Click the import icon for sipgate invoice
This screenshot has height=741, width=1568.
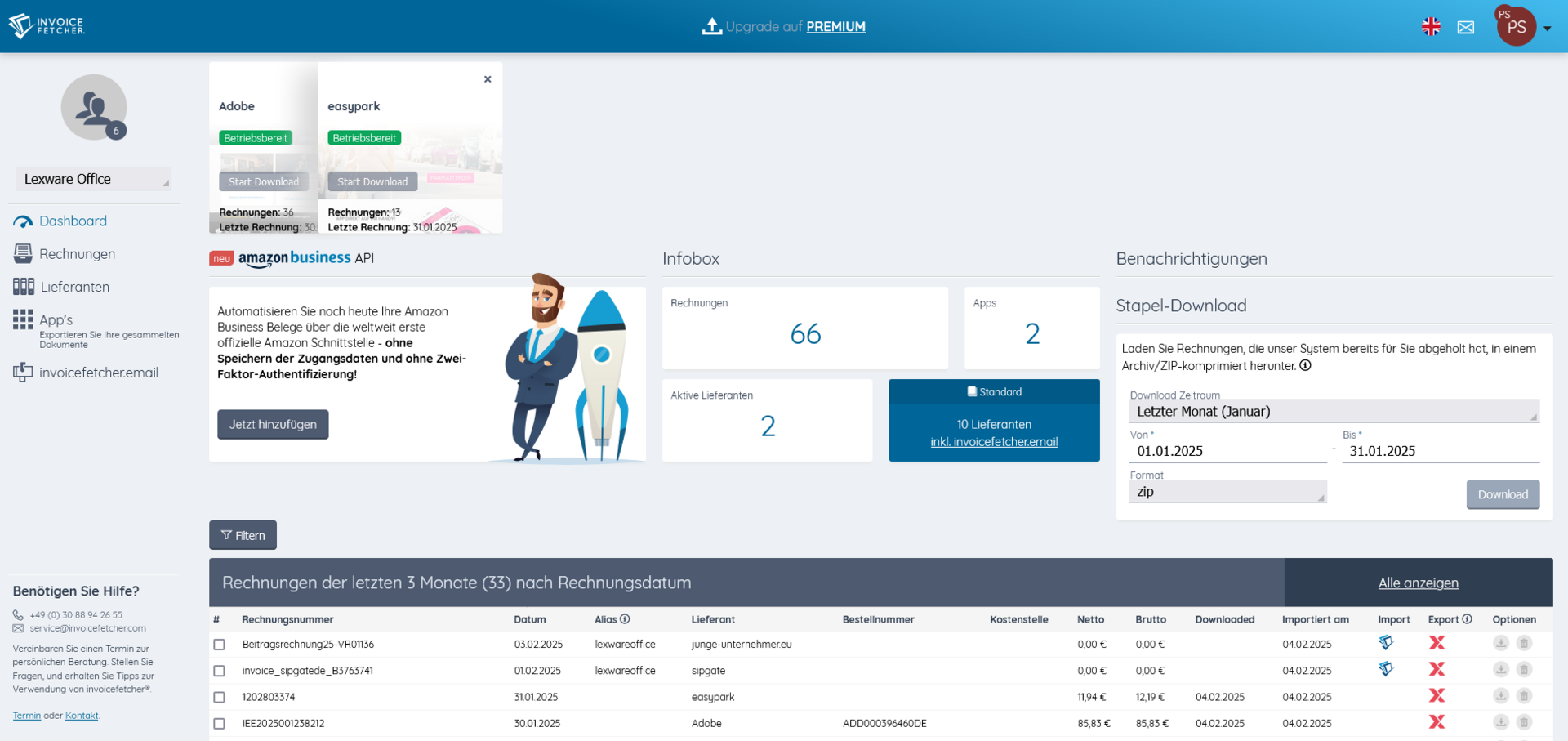tap(1386, 670)
